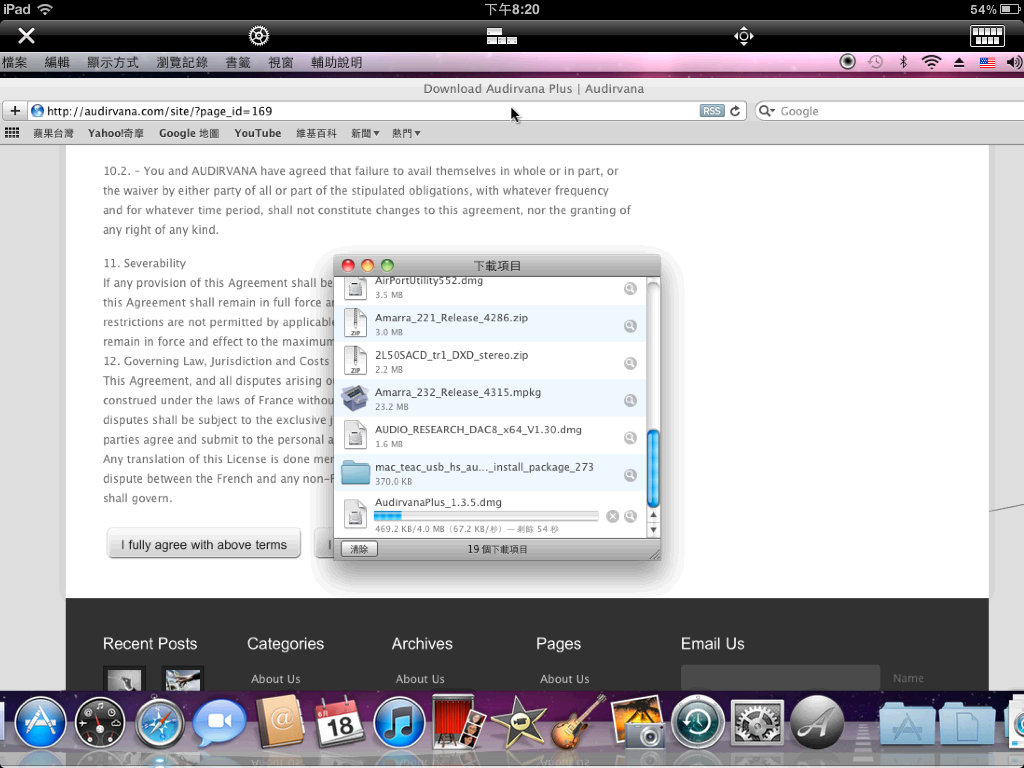Click the volume icon in the menu bar
The height and width of the screenshot is (768, 1024).
(x=1014, y=62)
